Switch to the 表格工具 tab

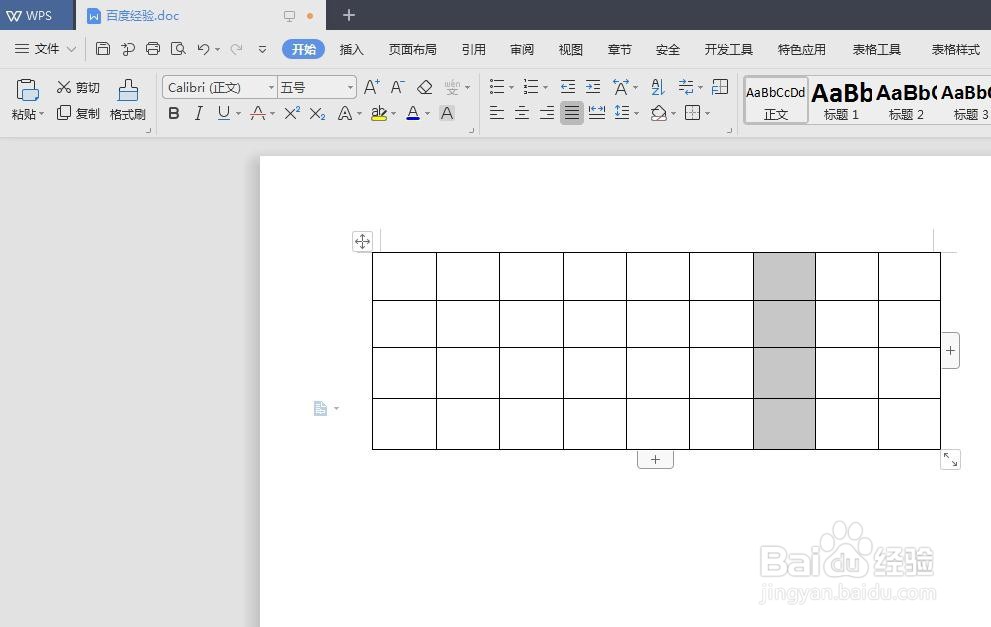(877, 49)
